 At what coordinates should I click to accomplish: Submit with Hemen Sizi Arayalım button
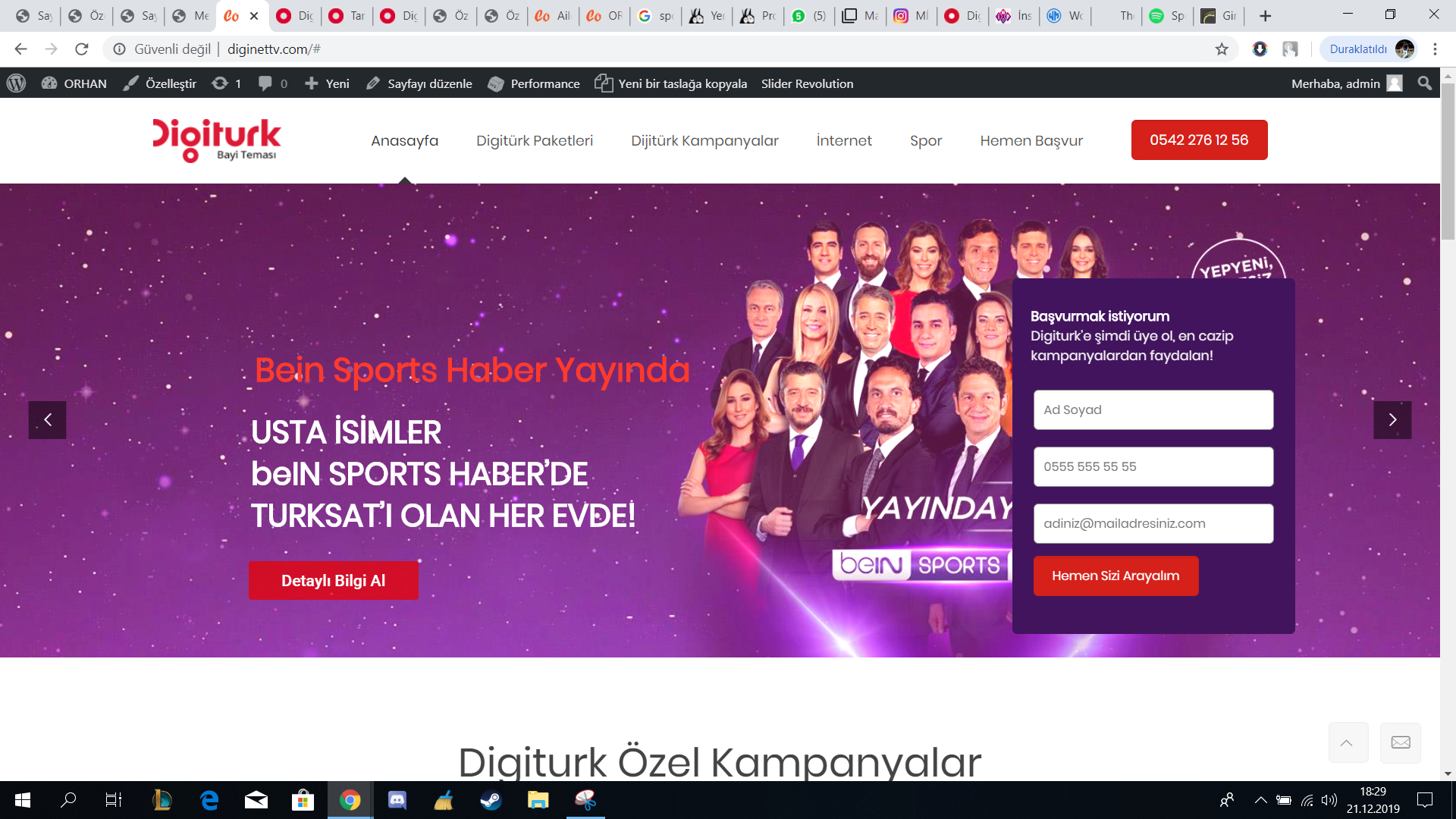point(1116,576)
